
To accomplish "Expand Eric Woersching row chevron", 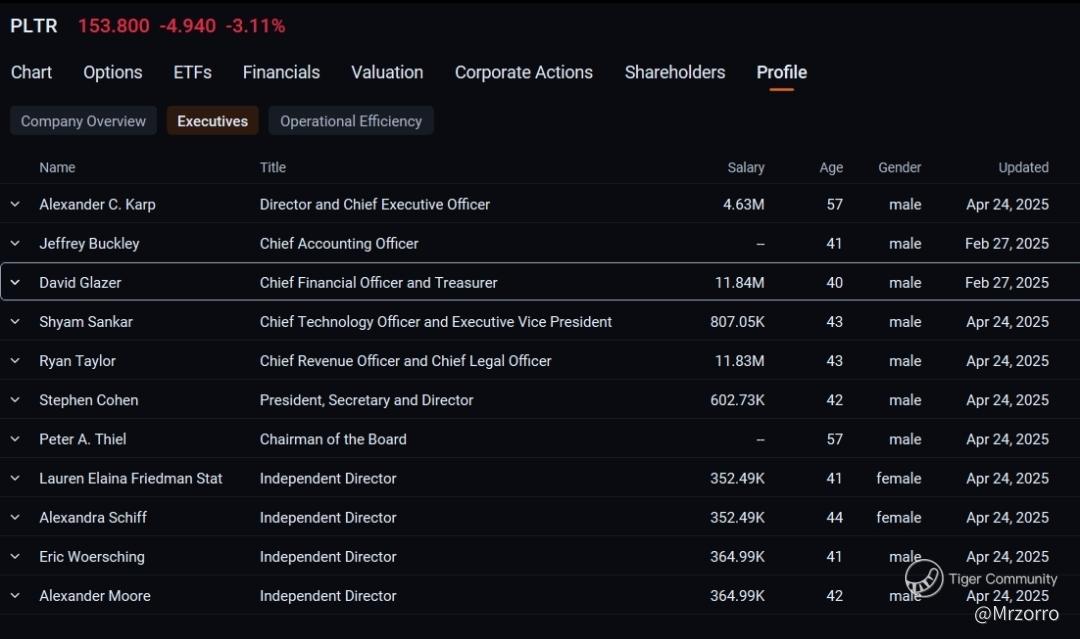I will (x=15, y=556).
